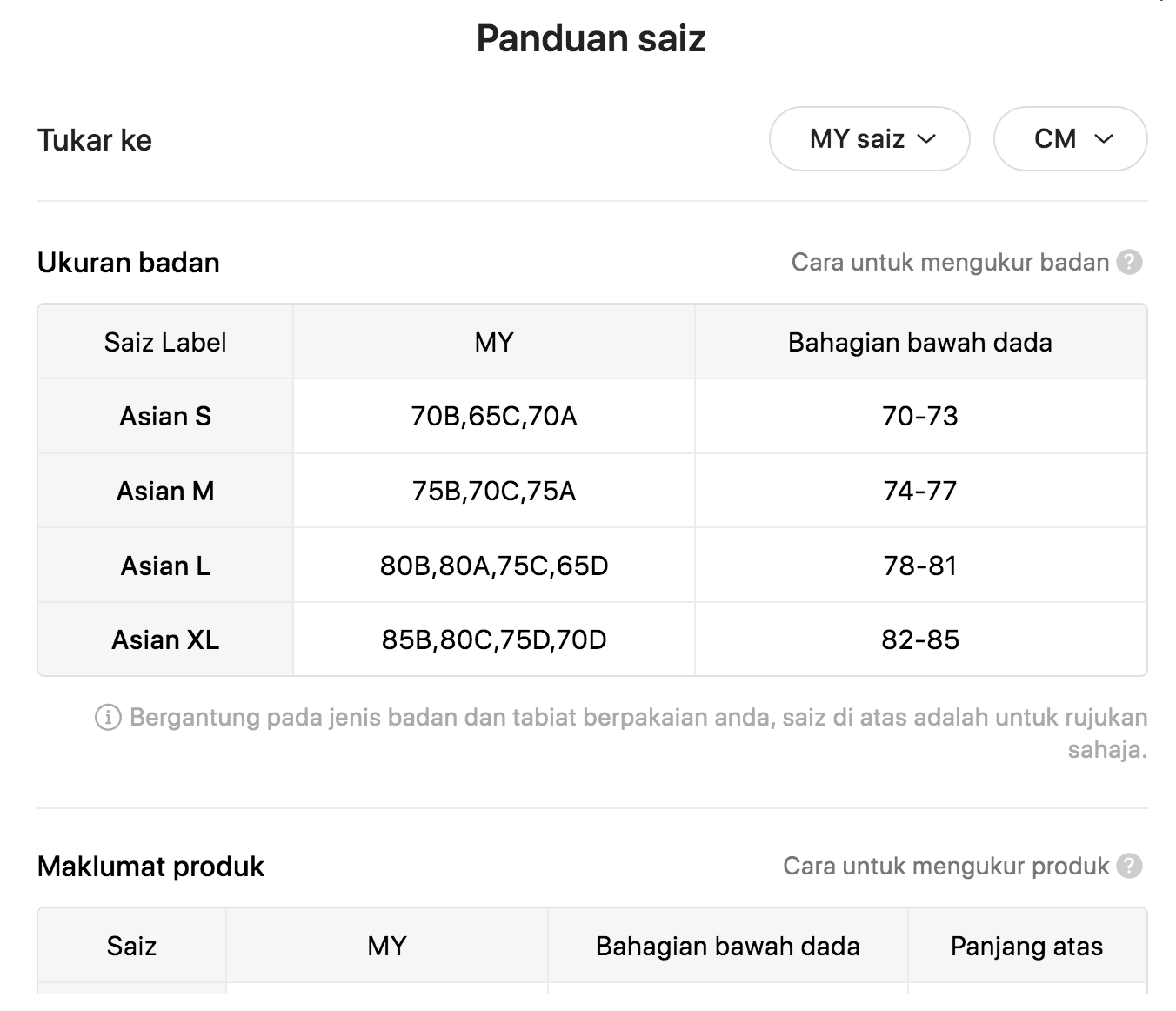Open the CM unit dropdown

point(1070,139)
